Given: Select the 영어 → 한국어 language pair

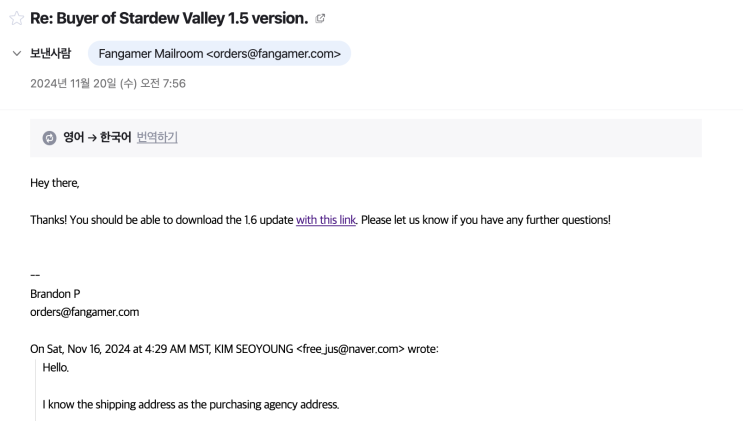Looking at the screenshot, I should point(97,138).
